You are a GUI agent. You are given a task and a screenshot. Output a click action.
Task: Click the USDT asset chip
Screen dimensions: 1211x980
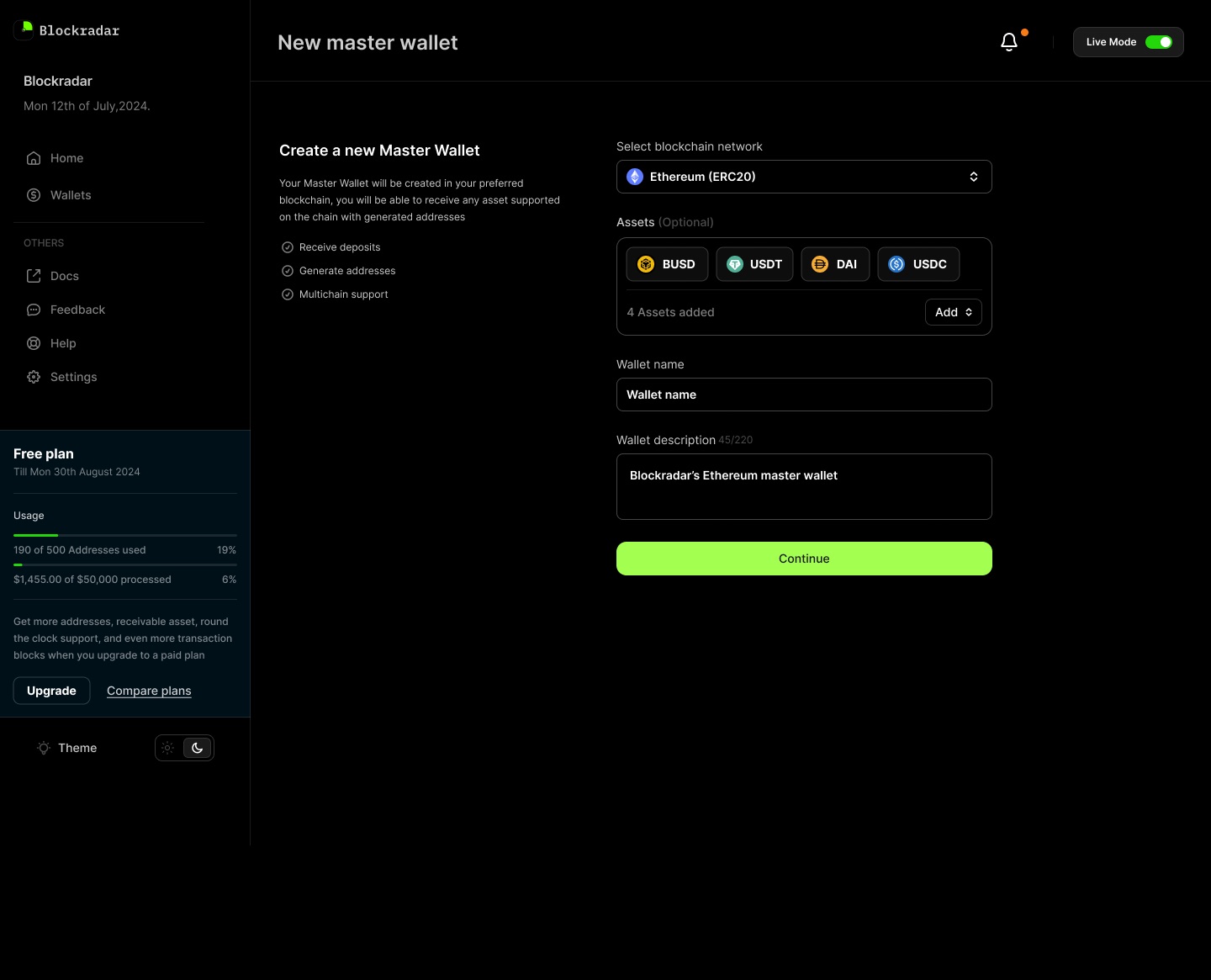pyautogui.click(x=754, y=264)
